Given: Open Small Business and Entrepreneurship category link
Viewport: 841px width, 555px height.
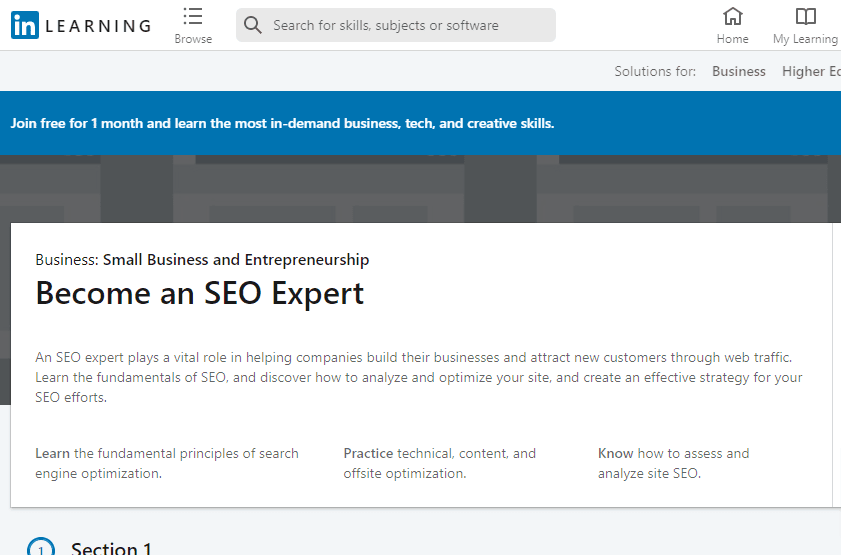Looking at the screenshot, I should pyautogui.click(x=236, y=260).
